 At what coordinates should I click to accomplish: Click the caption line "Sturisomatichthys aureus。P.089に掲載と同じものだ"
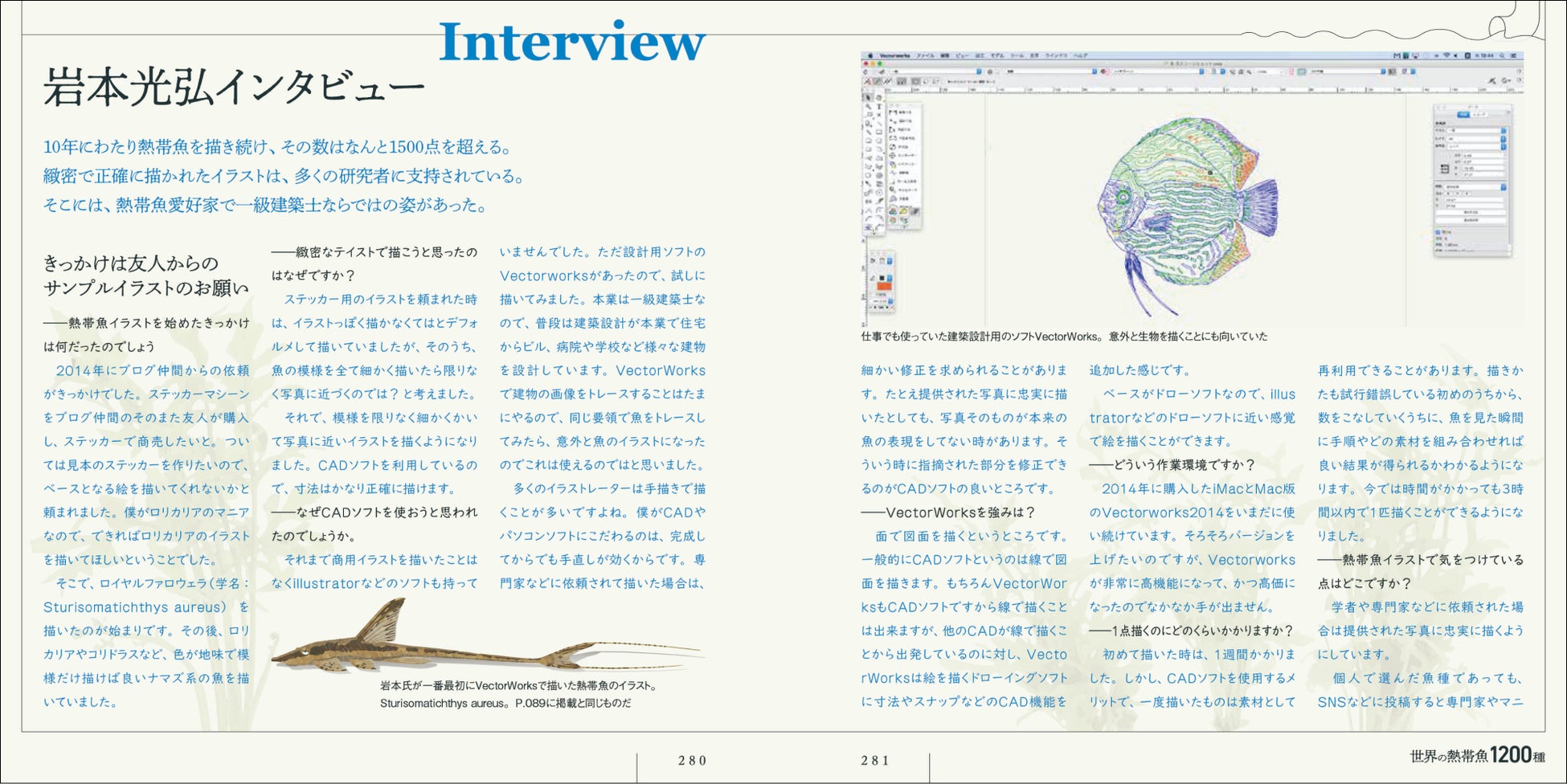(505, 704)
